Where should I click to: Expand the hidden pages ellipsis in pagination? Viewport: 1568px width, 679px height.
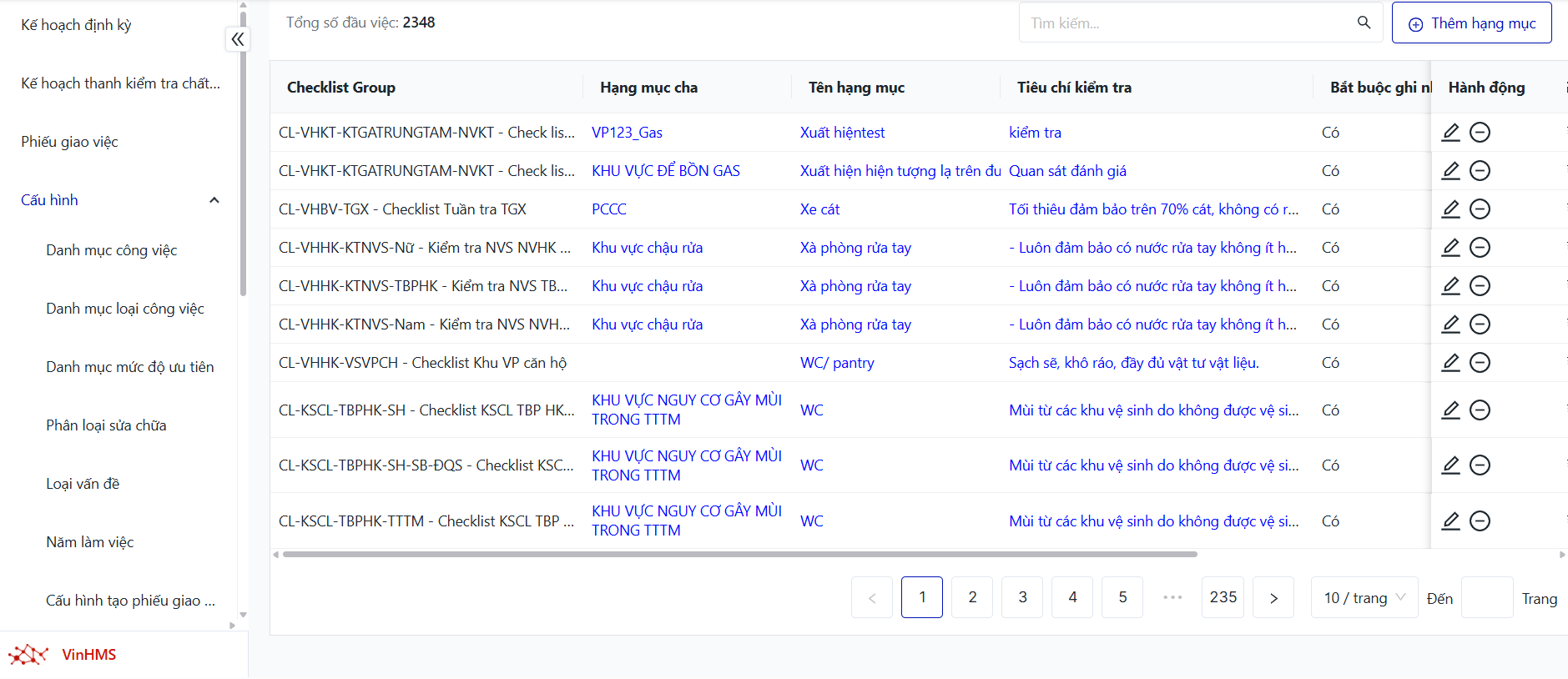coord(1172,598)
